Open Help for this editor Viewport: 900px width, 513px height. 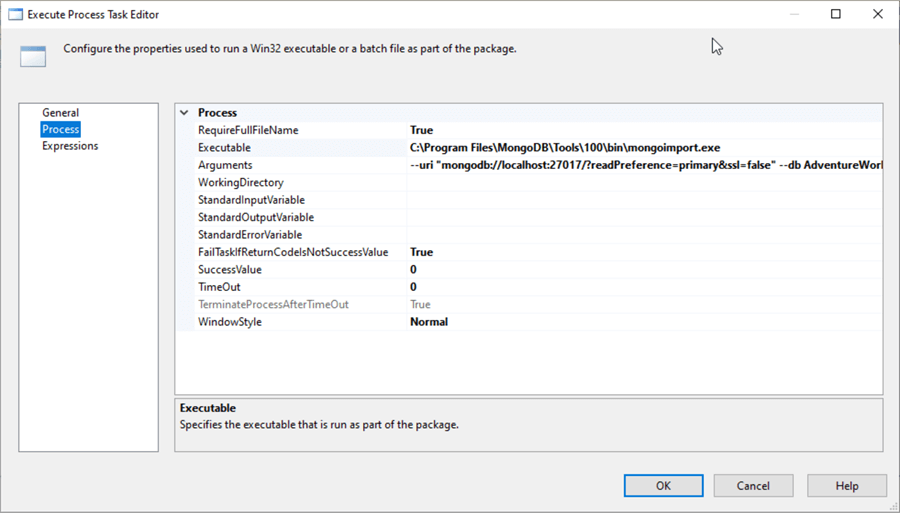(x=847, y=485)
